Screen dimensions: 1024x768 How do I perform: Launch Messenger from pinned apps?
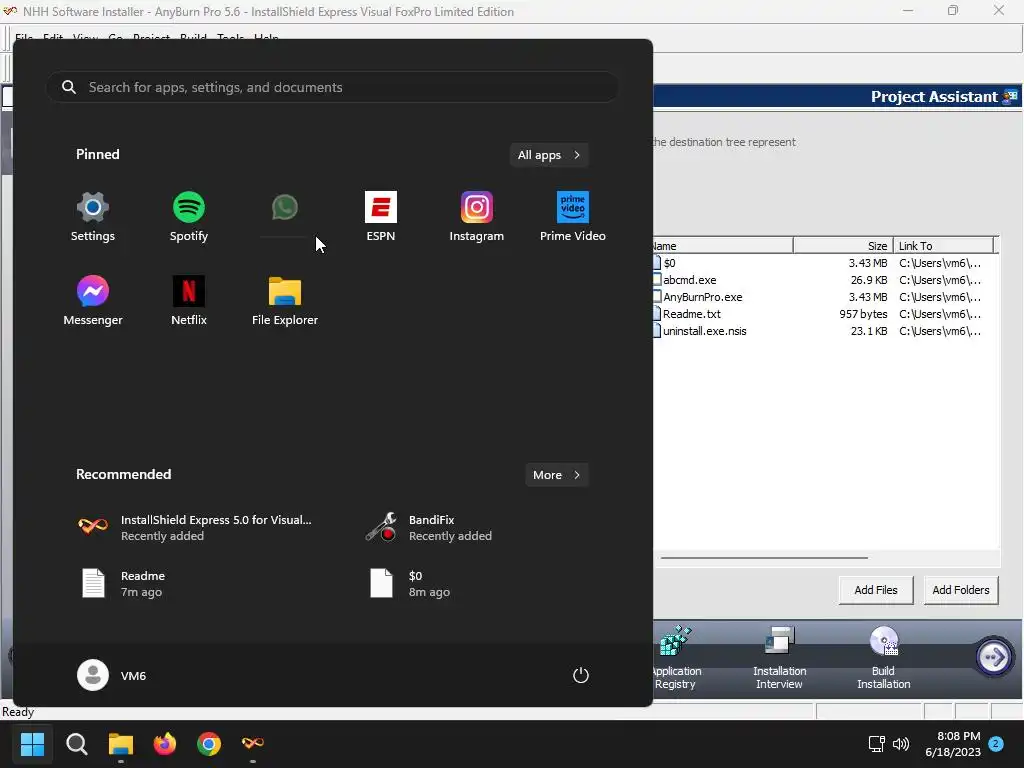93,300
